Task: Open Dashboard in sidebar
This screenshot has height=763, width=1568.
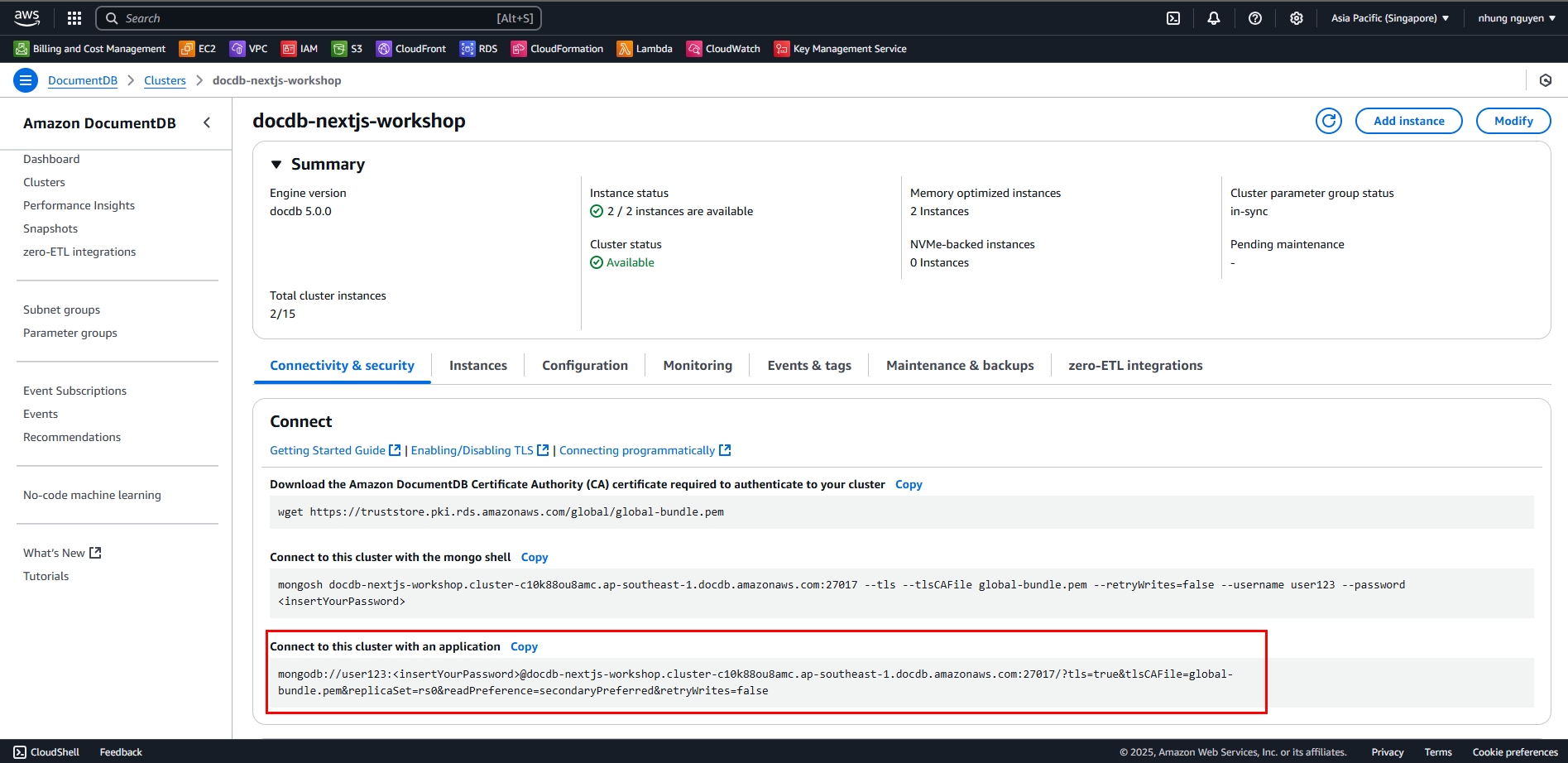Action: tap(51, 159)
